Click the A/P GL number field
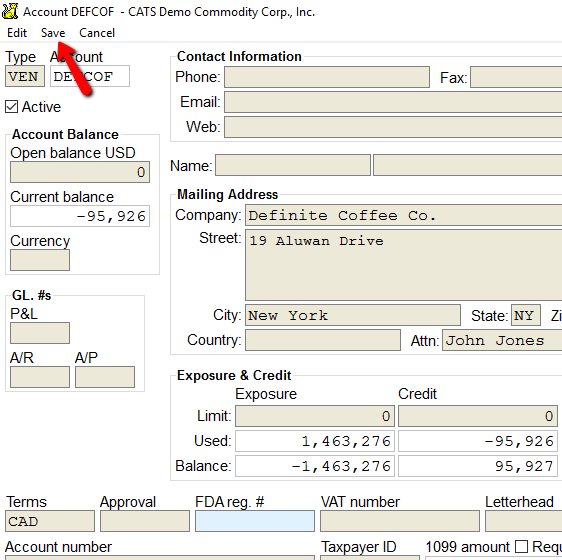The height and width of the screenshot is (560, 562). tap(105, 377)
